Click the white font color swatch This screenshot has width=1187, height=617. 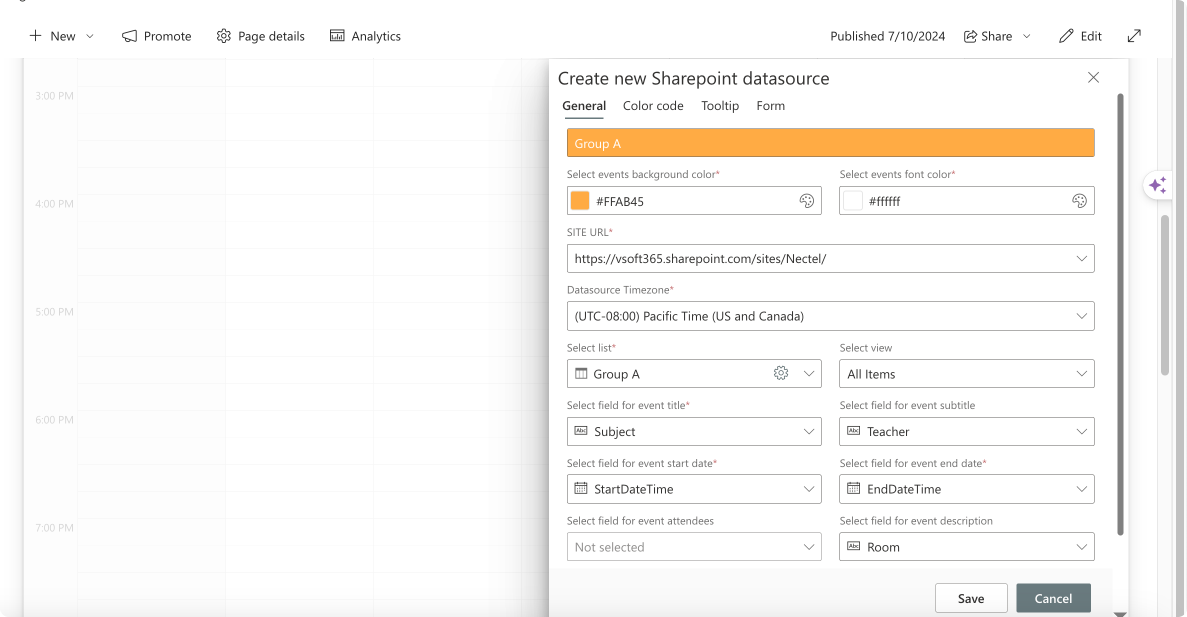[853, 201]
